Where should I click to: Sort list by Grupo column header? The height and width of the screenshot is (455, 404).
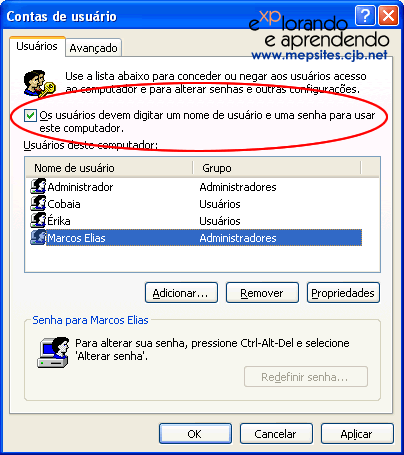point(277,168)
